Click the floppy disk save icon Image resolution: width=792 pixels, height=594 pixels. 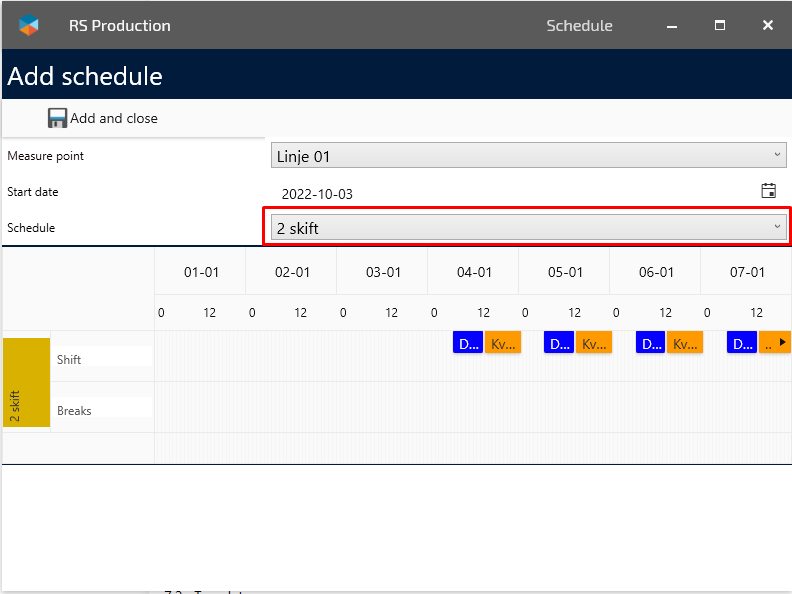57,118
